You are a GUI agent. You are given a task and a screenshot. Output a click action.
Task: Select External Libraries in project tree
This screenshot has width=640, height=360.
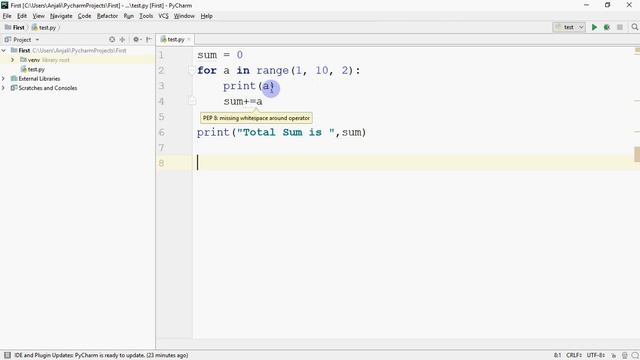(39, 79)
